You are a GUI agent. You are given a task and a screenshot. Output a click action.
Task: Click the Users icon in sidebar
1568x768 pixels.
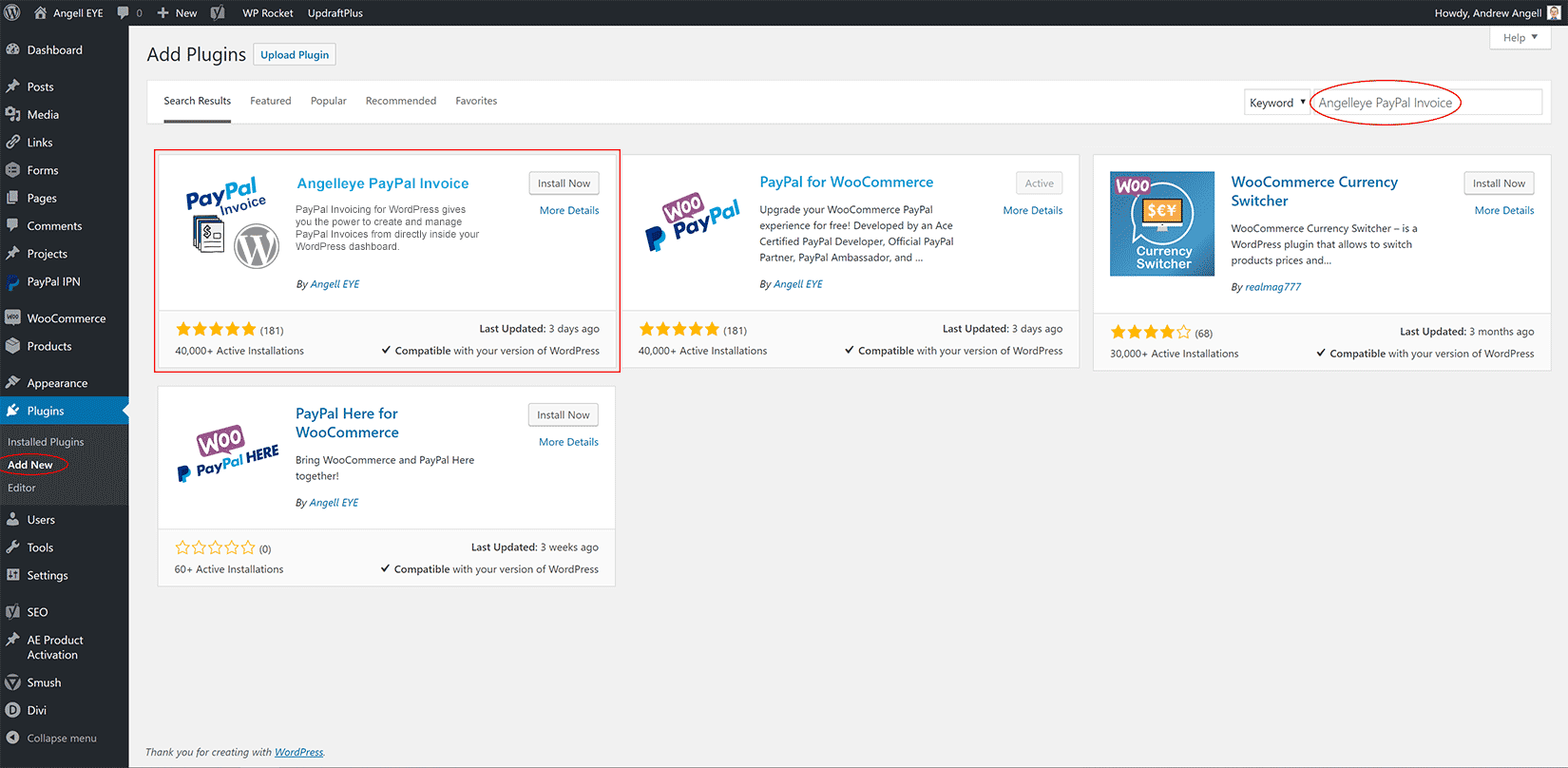[12, 520]
